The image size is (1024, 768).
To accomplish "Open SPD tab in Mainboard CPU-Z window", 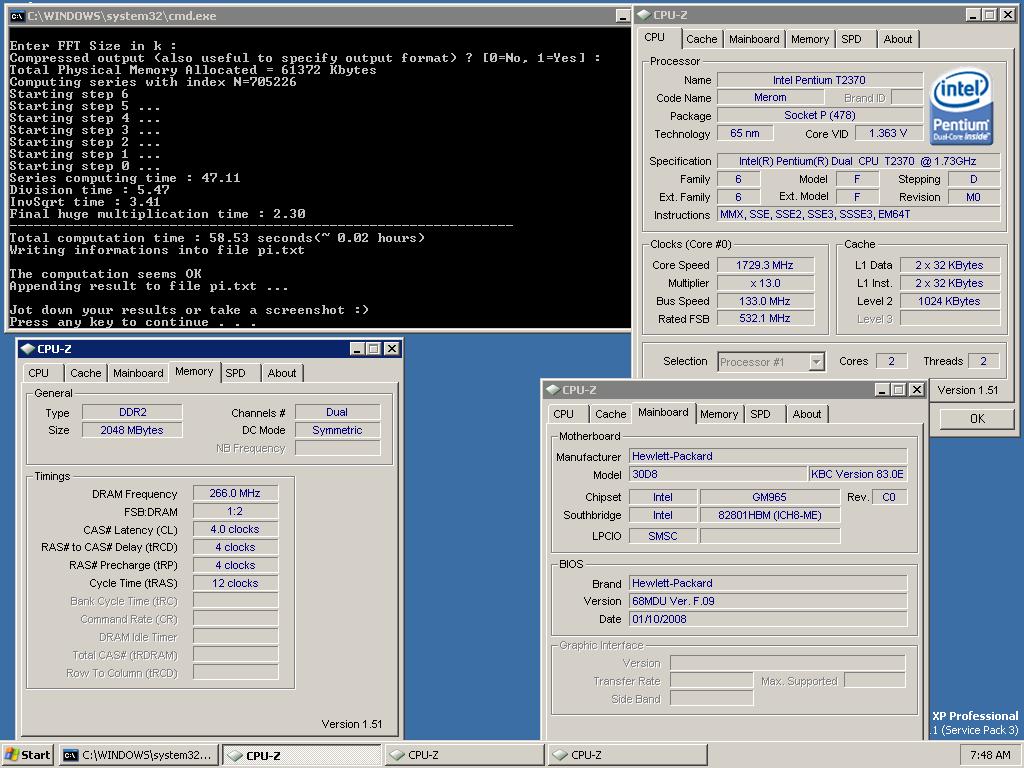I will (760, 414).
